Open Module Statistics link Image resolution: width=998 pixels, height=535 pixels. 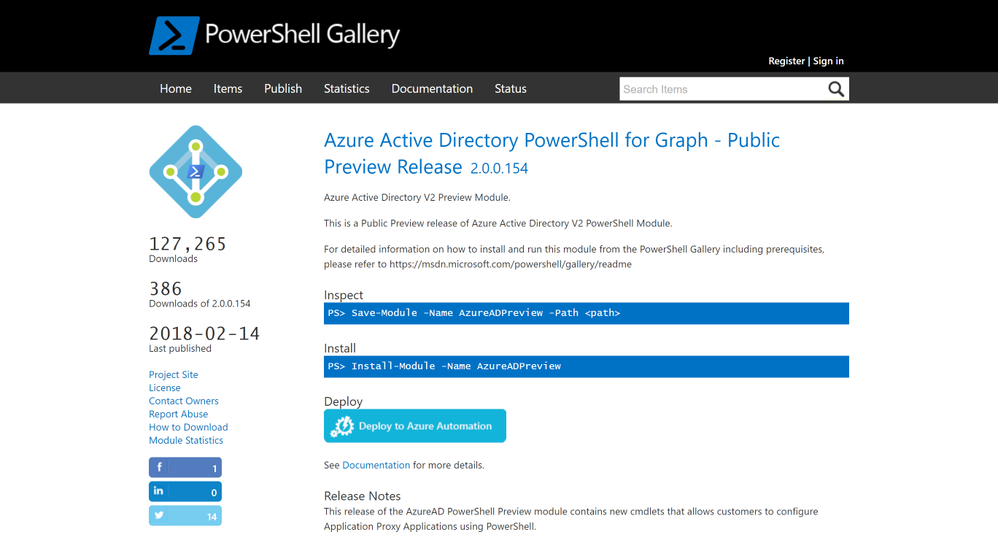tap(186, 440)
